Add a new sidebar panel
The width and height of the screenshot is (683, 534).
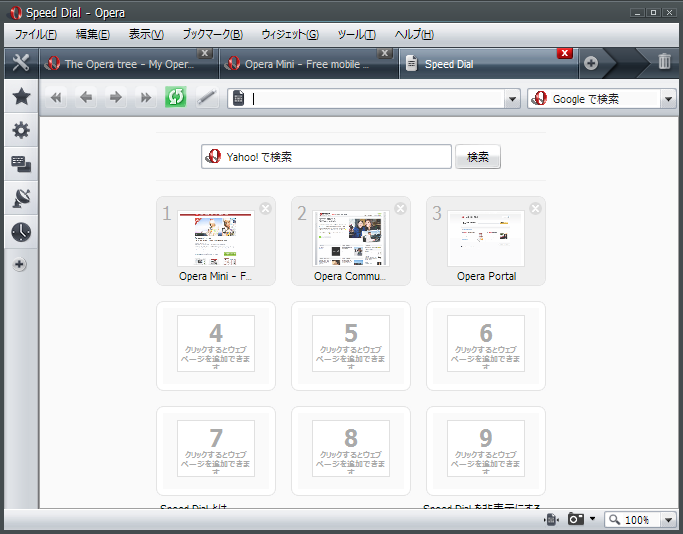tap(19, 264)
